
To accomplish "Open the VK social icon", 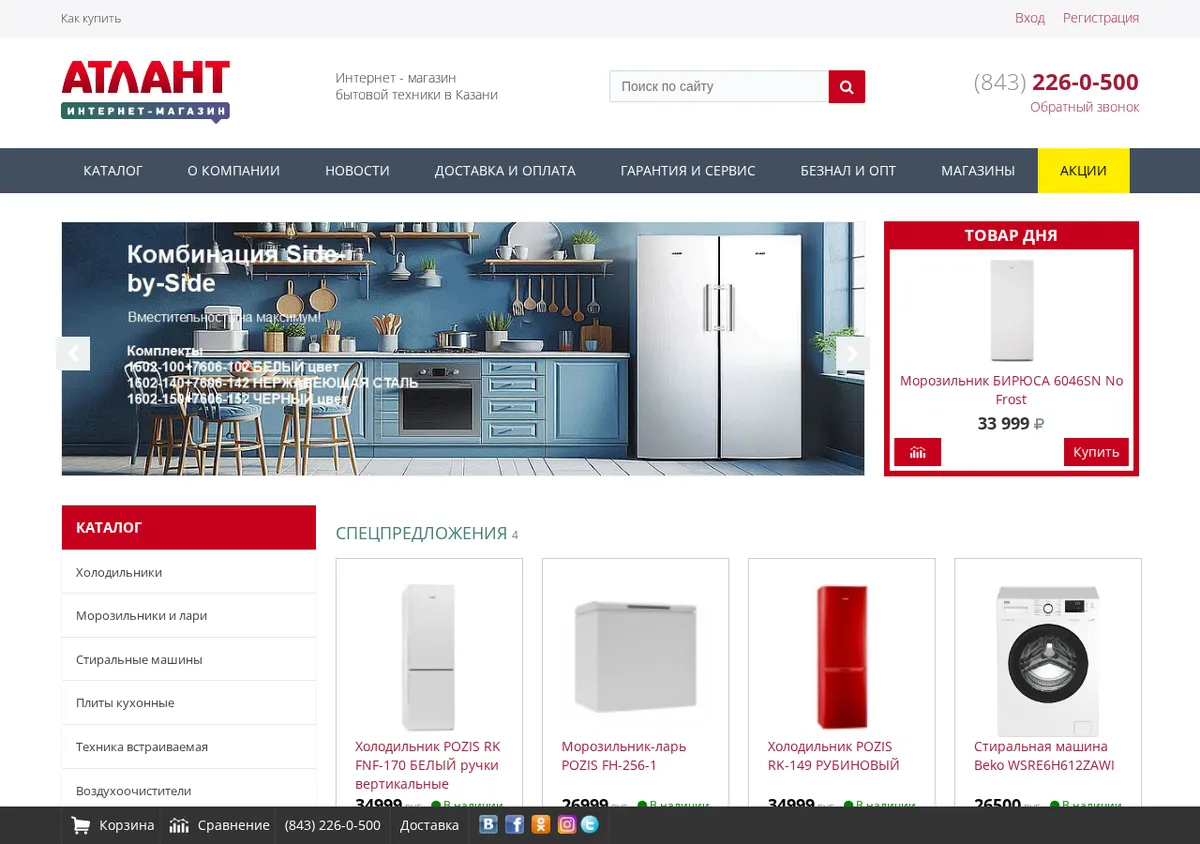I will point(488,825).
